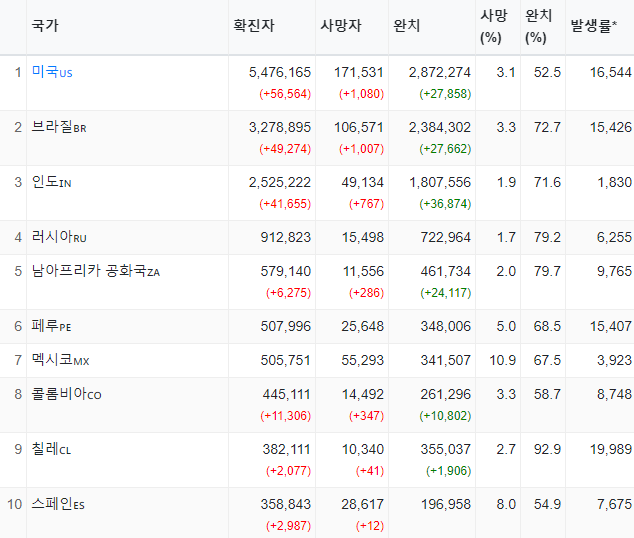Image resolution: width=634 pixels, height=538 pixels.
Task: Click Russia confirmed cases 912,823
Action: [x=285, y=237]
